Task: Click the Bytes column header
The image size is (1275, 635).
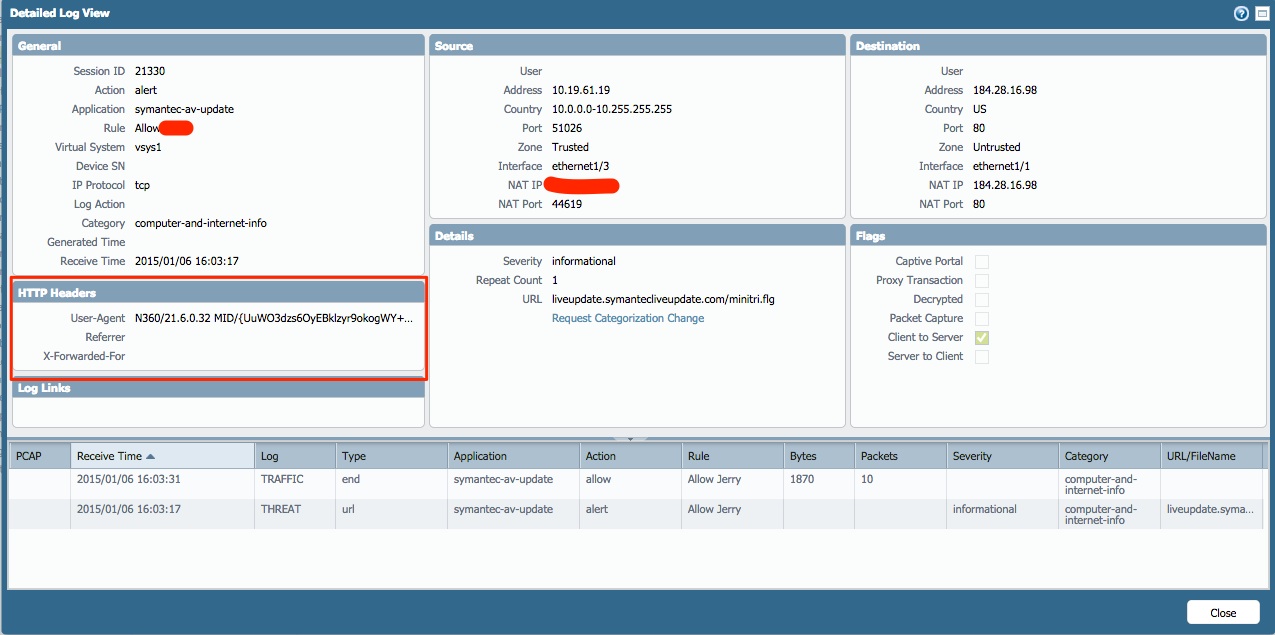Action: (803, 456)
